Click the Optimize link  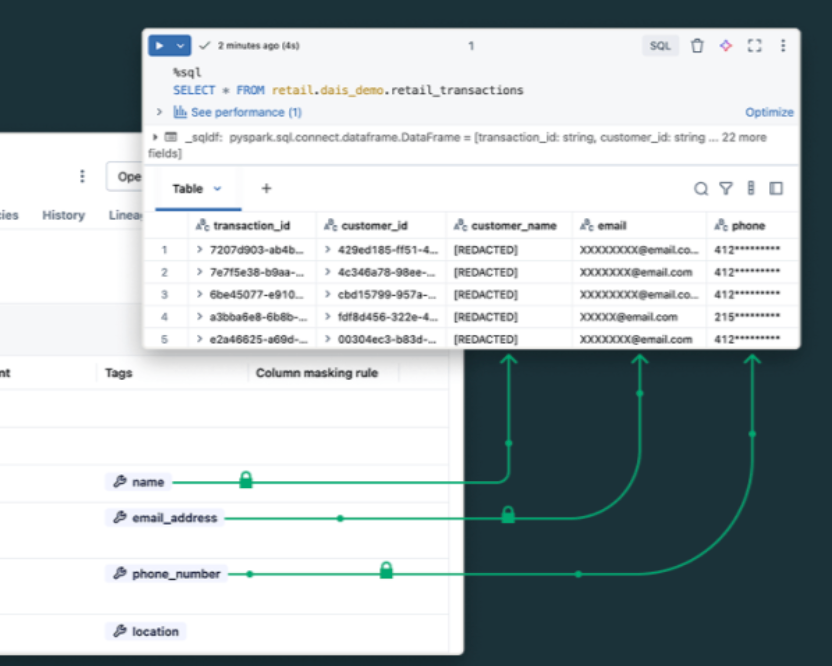[x=769, y=112]
